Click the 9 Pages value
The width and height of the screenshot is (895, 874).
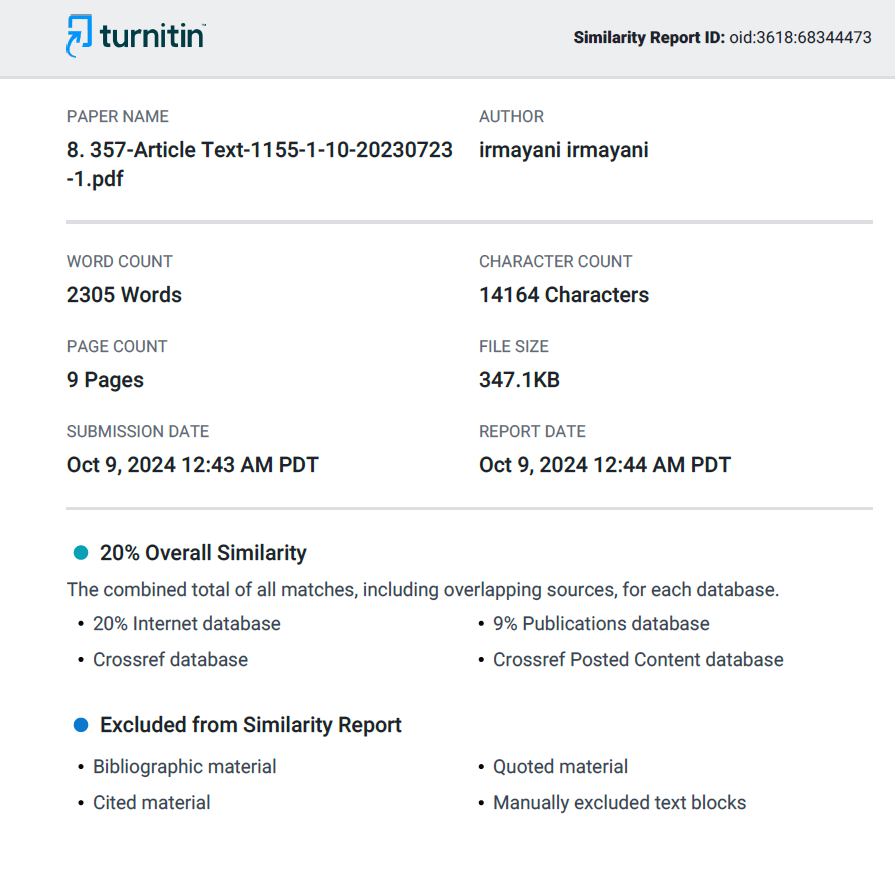pos(105,380)
